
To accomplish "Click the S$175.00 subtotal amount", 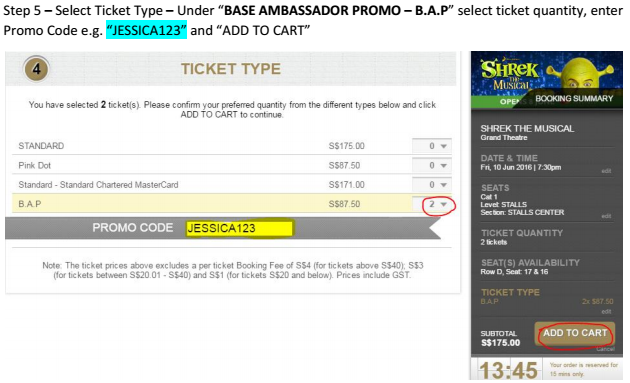I will 500,343.
